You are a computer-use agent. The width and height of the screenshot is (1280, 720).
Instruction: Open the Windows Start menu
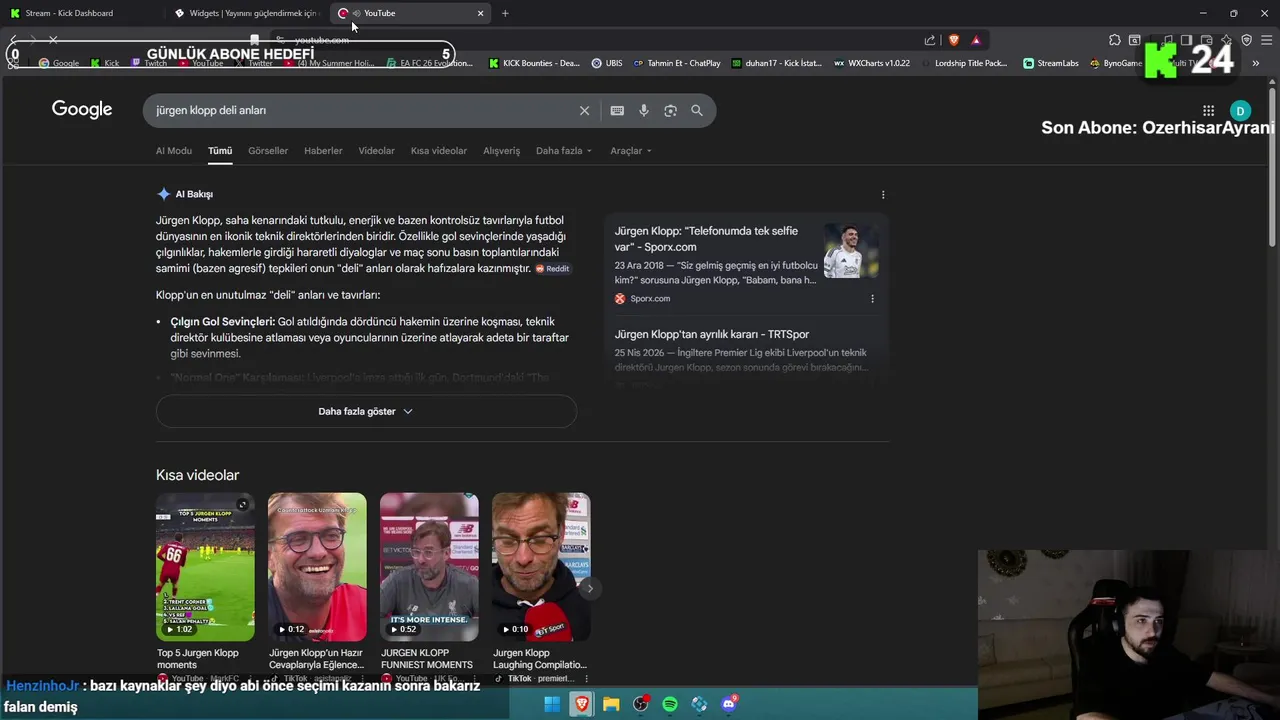552,704
